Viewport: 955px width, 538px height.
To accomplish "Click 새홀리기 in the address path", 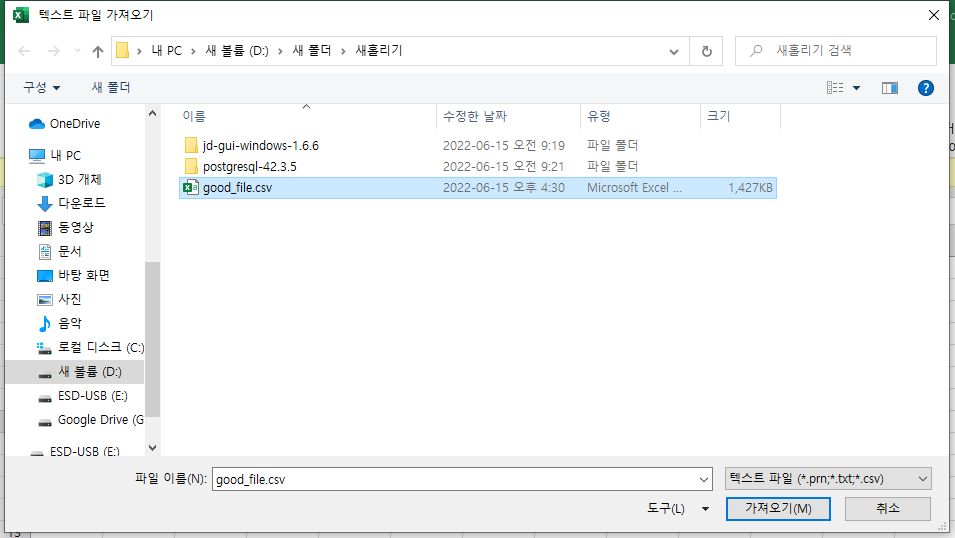I will click(379, 51).
